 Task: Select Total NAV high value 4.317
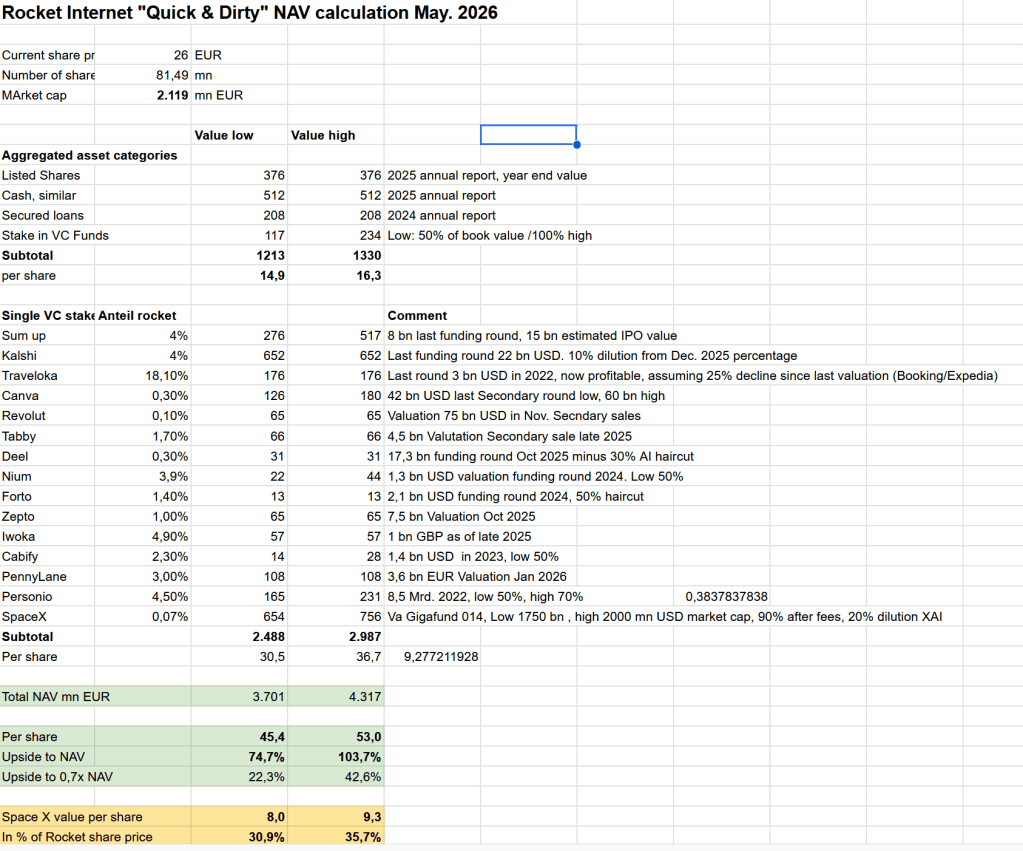coord(365,697)
